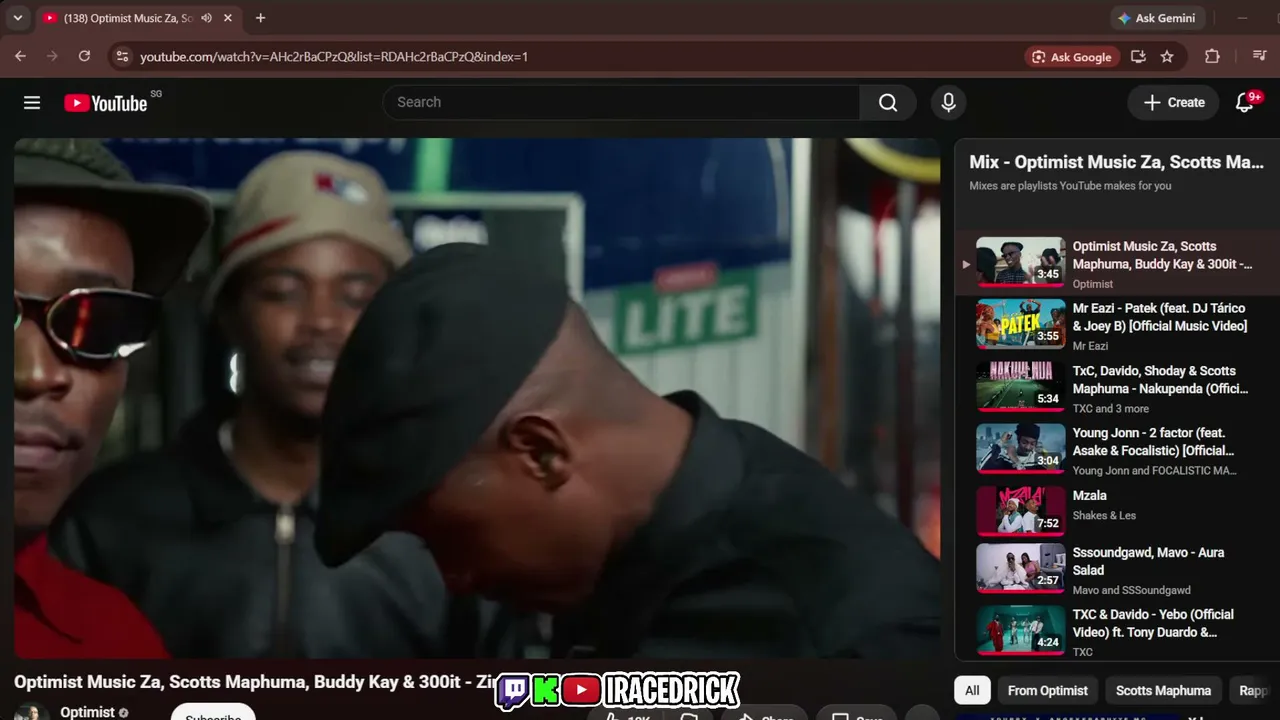
Task: Open the Optimist channel avatar
Action: click(31, 712)
